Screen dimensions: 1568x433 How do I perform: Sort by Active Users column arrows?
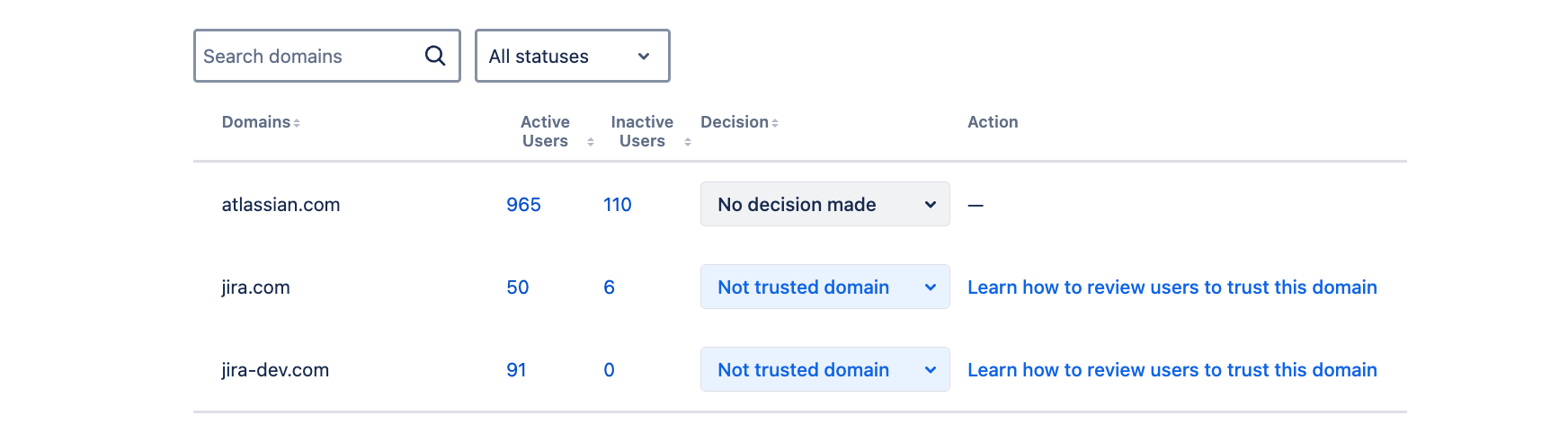click(591, 142)
